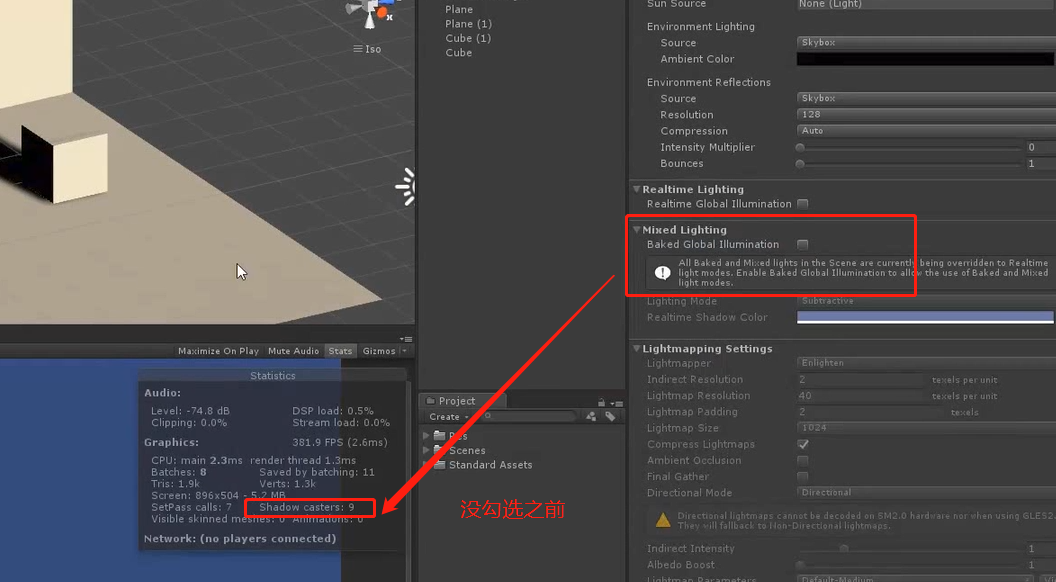Expand the Scenes folder in Project panel
Image resolution: width=1056 pixels, height=582 pixels.
tap(427, 450)
